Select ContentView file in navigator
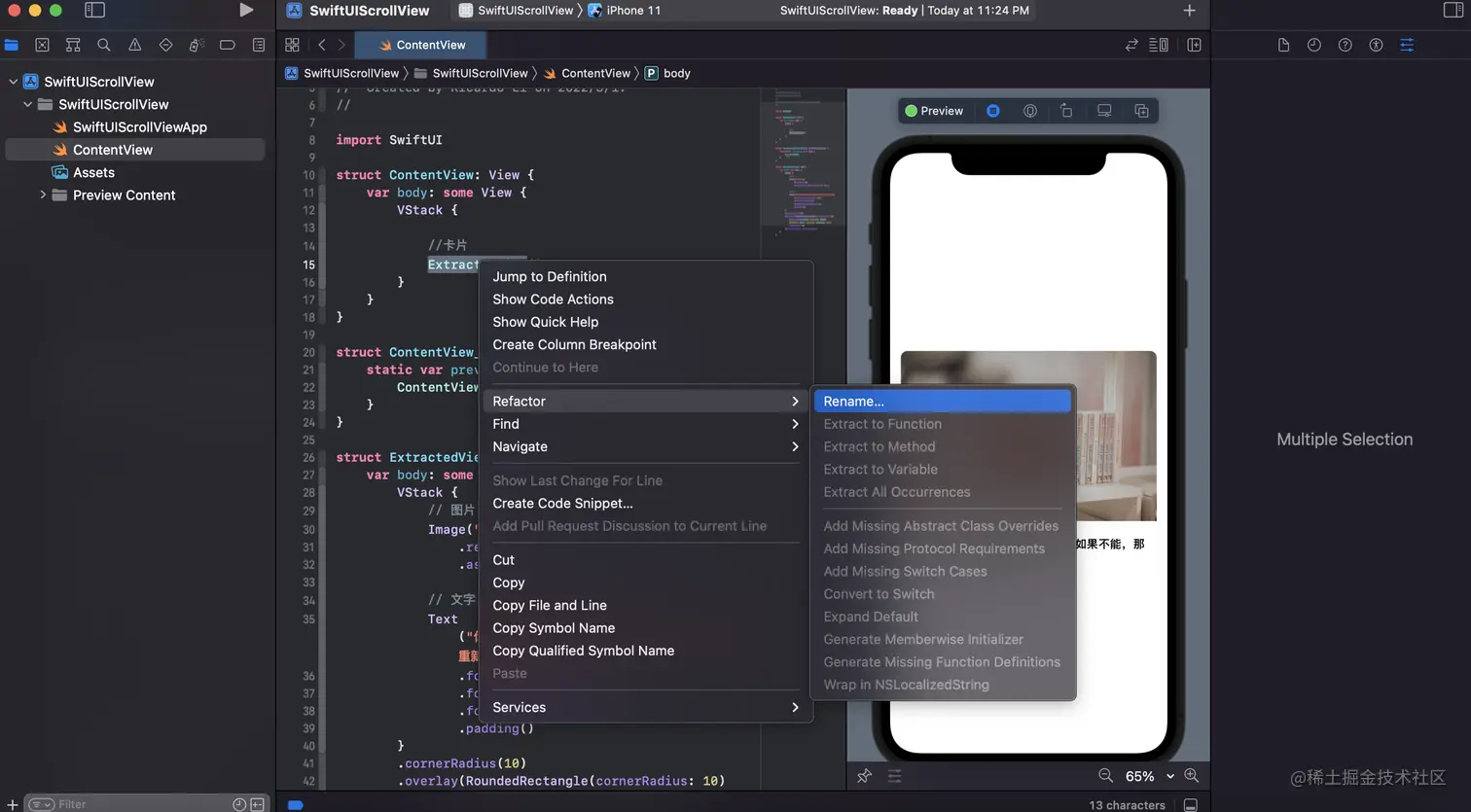This screenshot has width=1471, height=812. point(135,150)
